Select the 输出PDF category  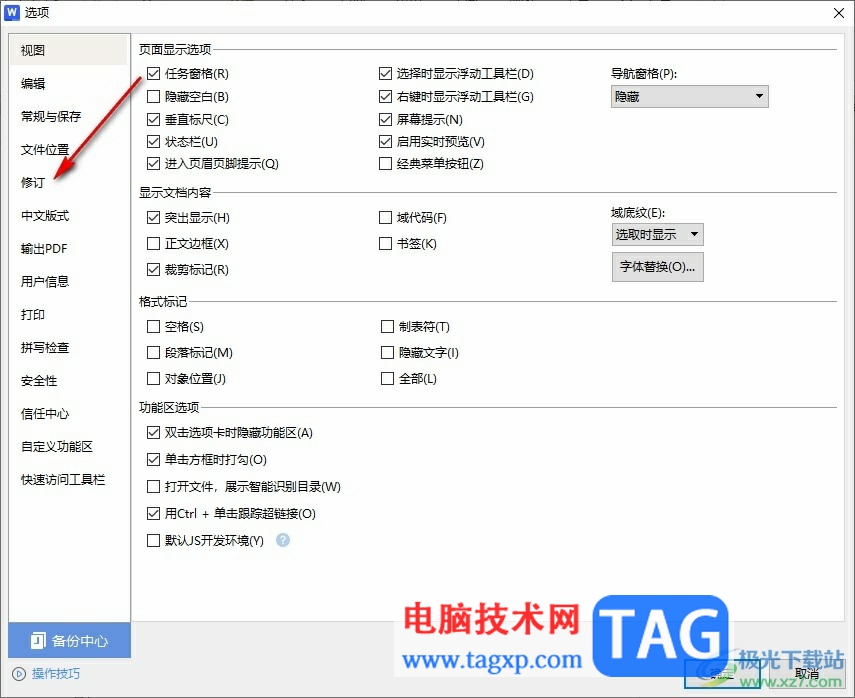pyautogui.click(x=69, y=249)
